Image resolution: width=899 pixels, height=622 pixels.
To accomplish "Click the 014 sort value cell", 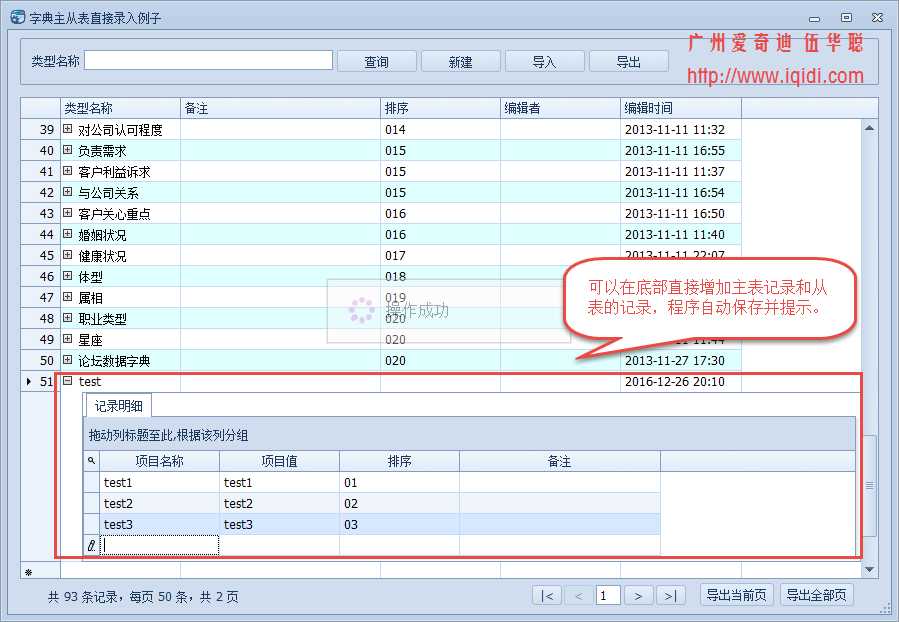I will pyautogui.click(x=440, y=130).
